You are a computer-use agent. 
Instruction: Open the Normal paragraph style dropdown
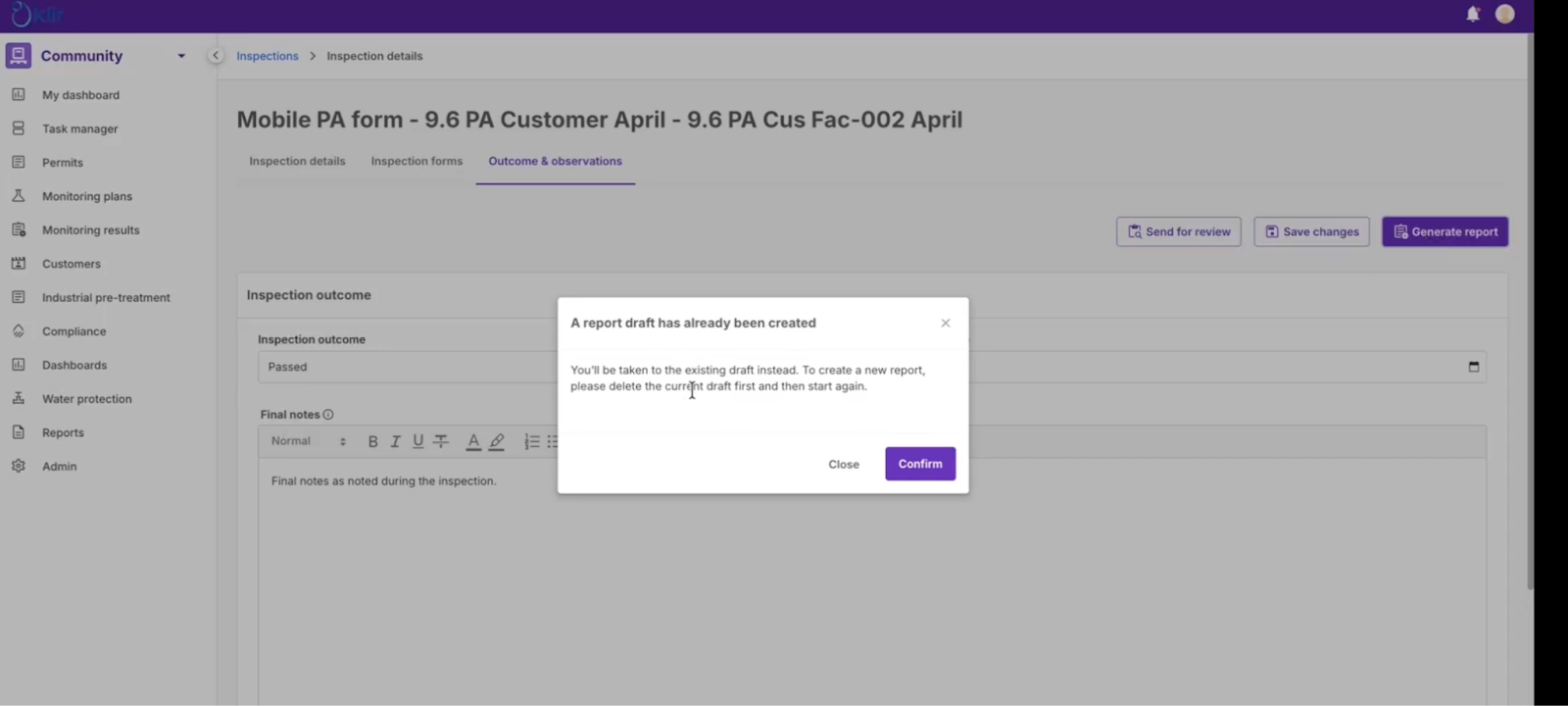tap(308, 441)
